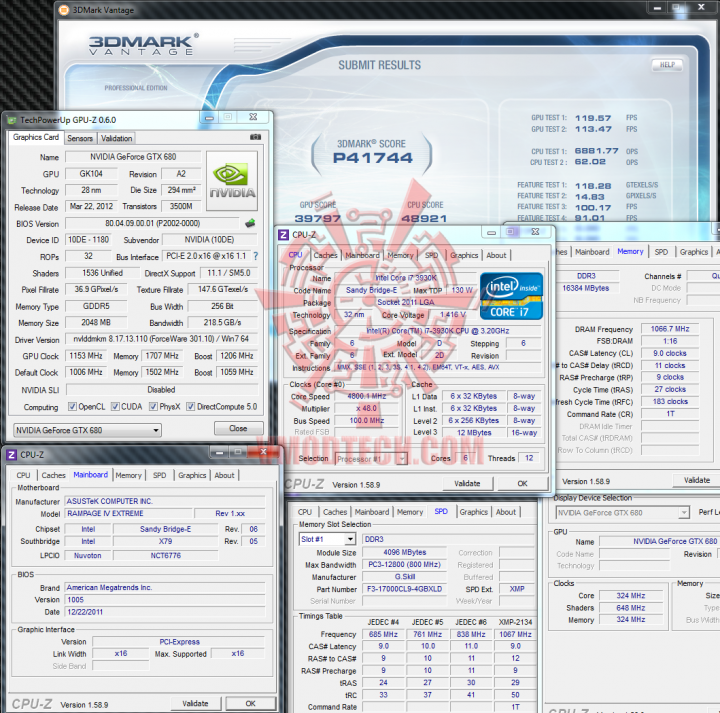This screenshot has width=720, height=713.
Task: Open Caches tab in CPU-Z processor window
Action: pos(326,255)
